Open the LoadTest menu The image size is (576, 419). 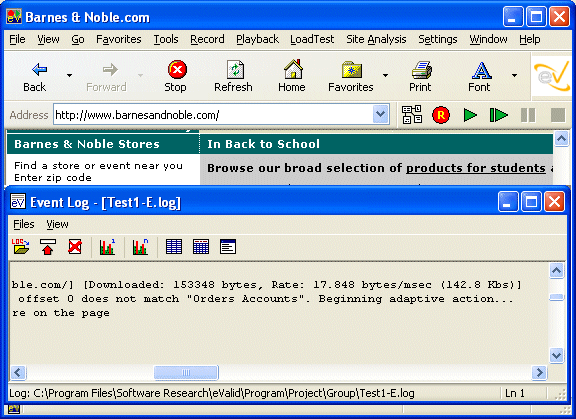pos(312,39)
